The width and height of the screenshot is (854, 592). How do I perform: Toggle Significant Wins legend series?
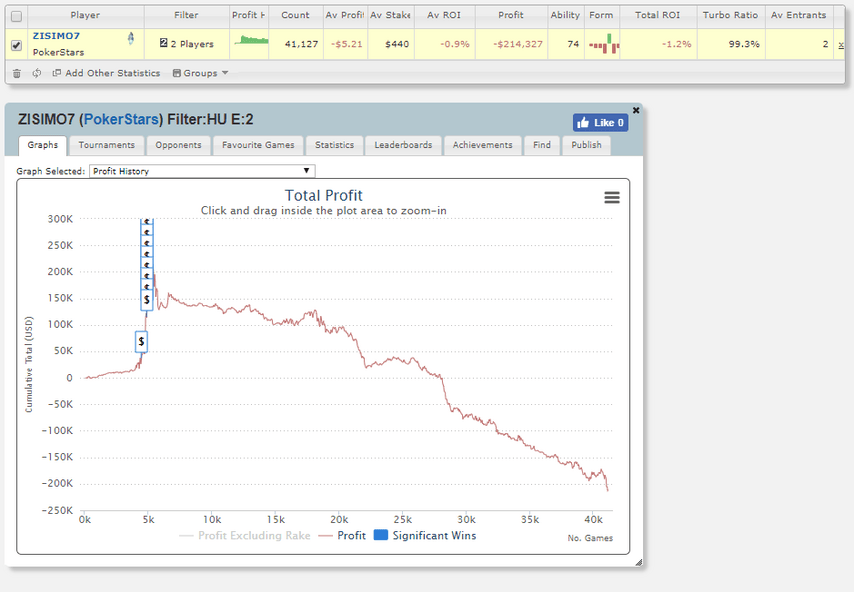point(425,536)
